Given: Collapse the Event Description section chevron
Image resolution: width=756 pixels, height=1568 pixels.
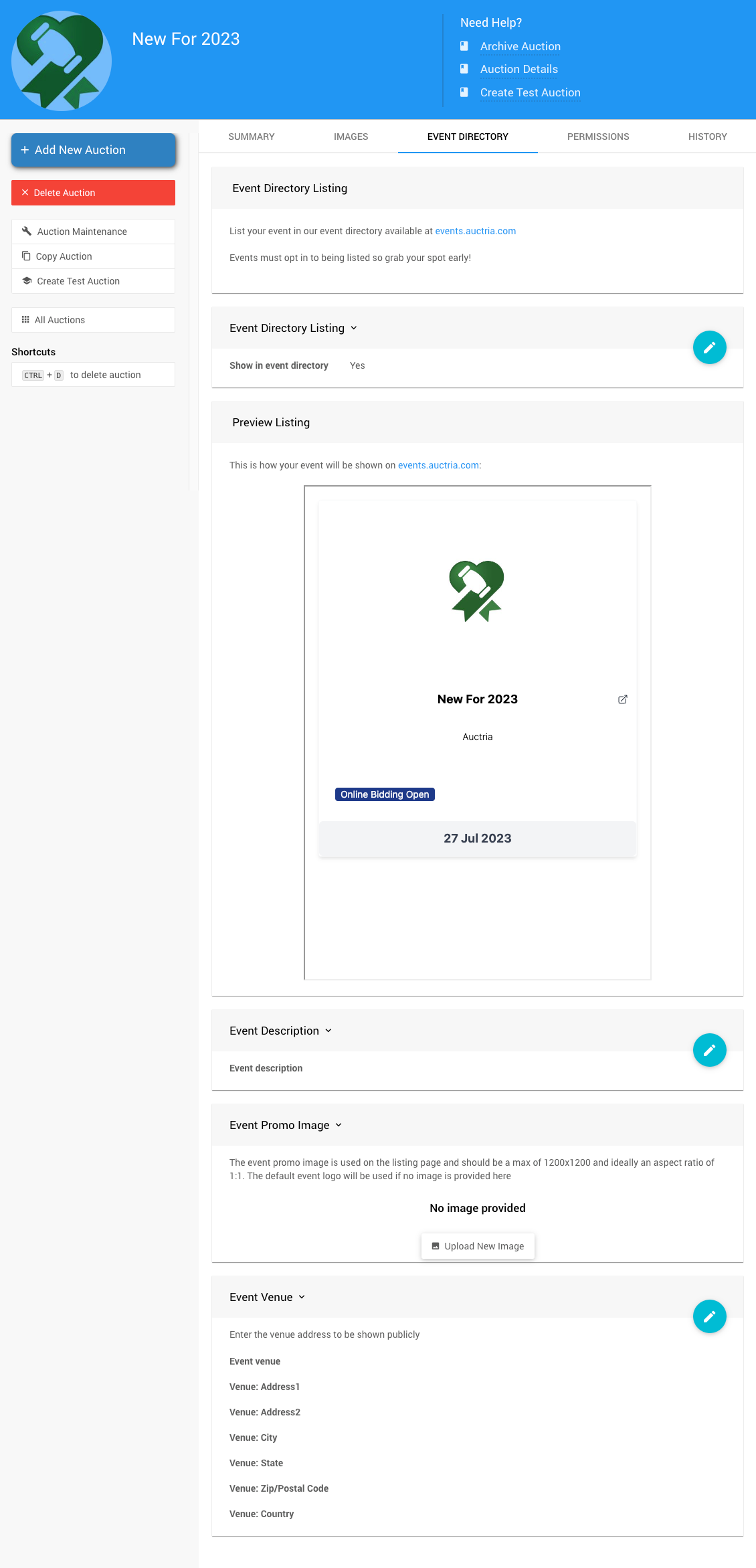Looking at the screenshot, I should tap(328, 1031).
